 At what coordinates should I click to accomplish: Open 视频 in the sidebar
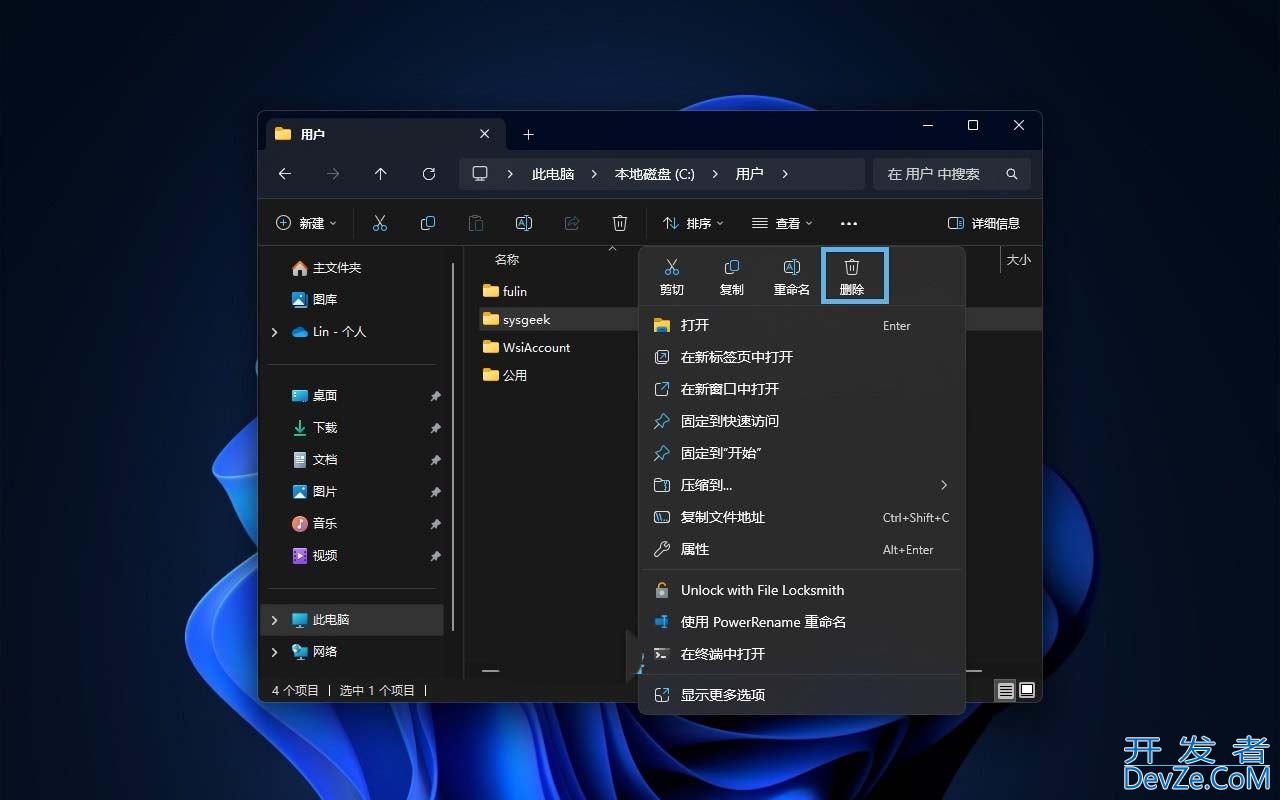[x=314, y=556]
